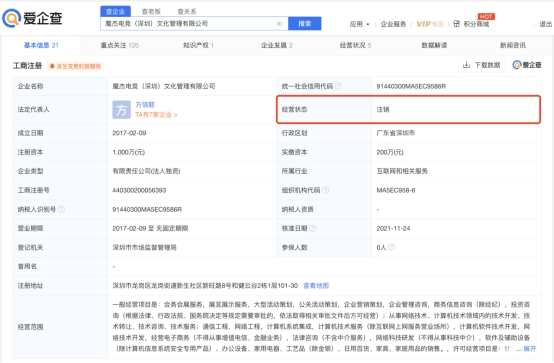Click the help icon beside 0人
This screenshot has height=363, width=554.
[392, 247]
